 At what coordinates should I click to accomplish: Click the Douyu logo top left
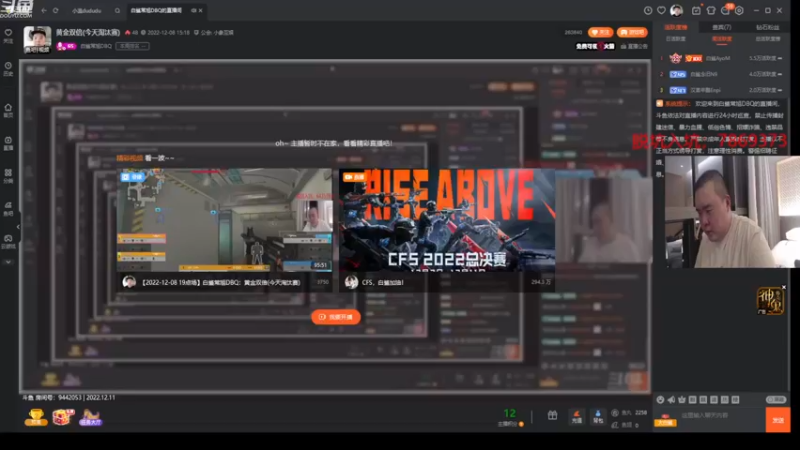pyautogui.click(x=16, y=9)
